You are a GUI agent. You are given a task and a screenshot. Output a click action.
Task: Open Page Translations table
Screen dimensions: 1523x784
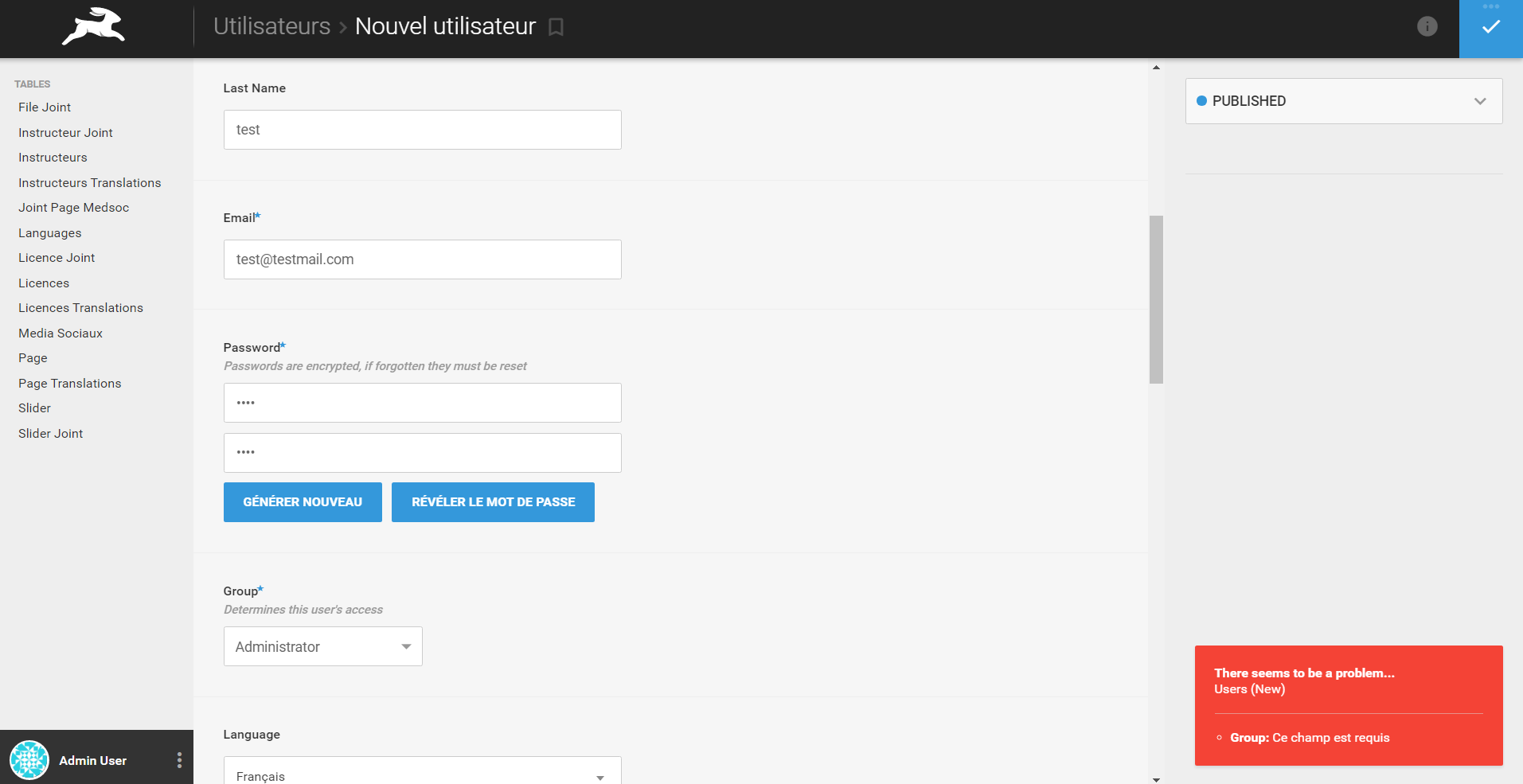click(70, 384)
